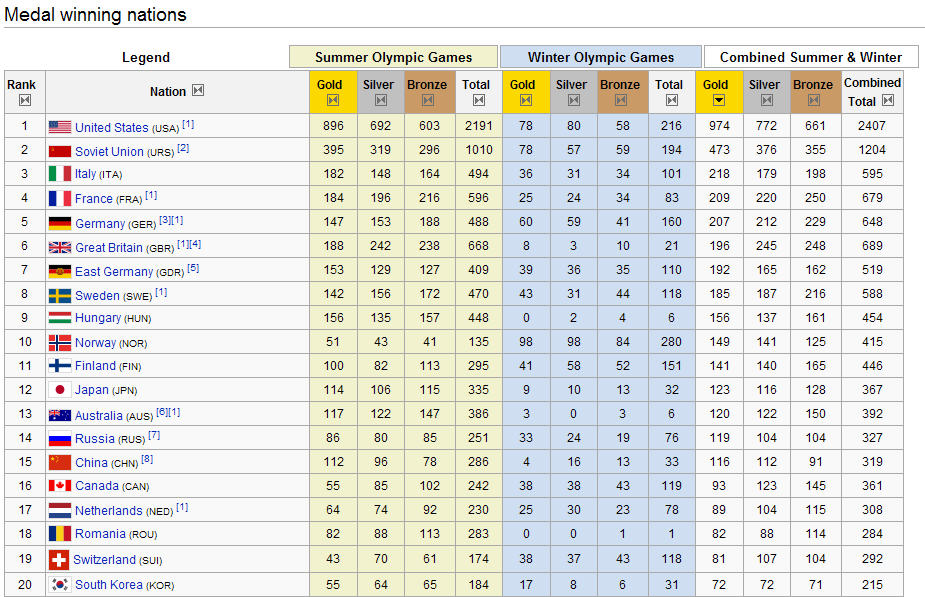
Task: Click the Japan flag icon
Action: (60, 390)
